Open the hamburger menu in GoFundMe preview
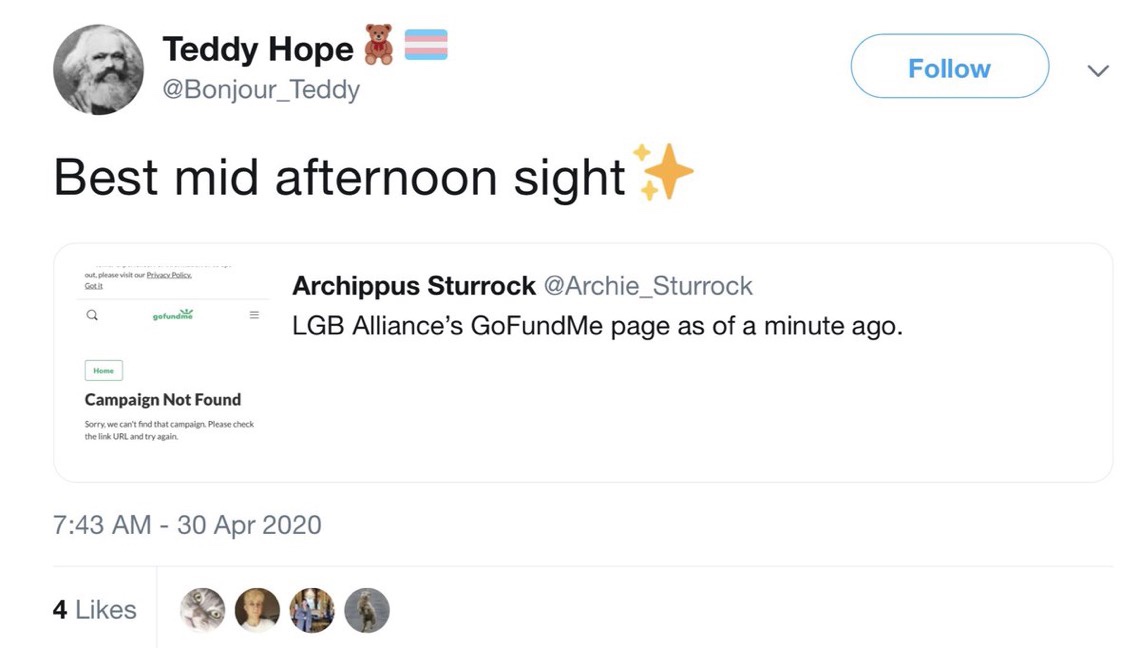 254,315
